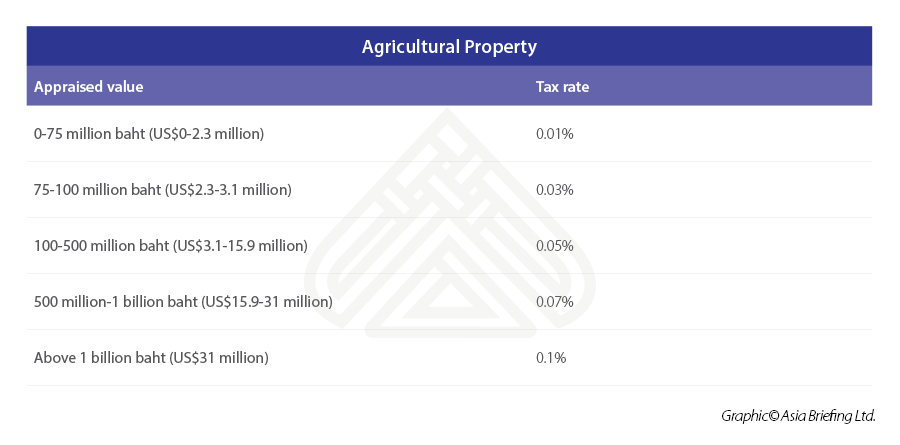Viewport: 900px width, 445px height.
Task: Click the Agricultural Property table title
Action: pos(449,47)
